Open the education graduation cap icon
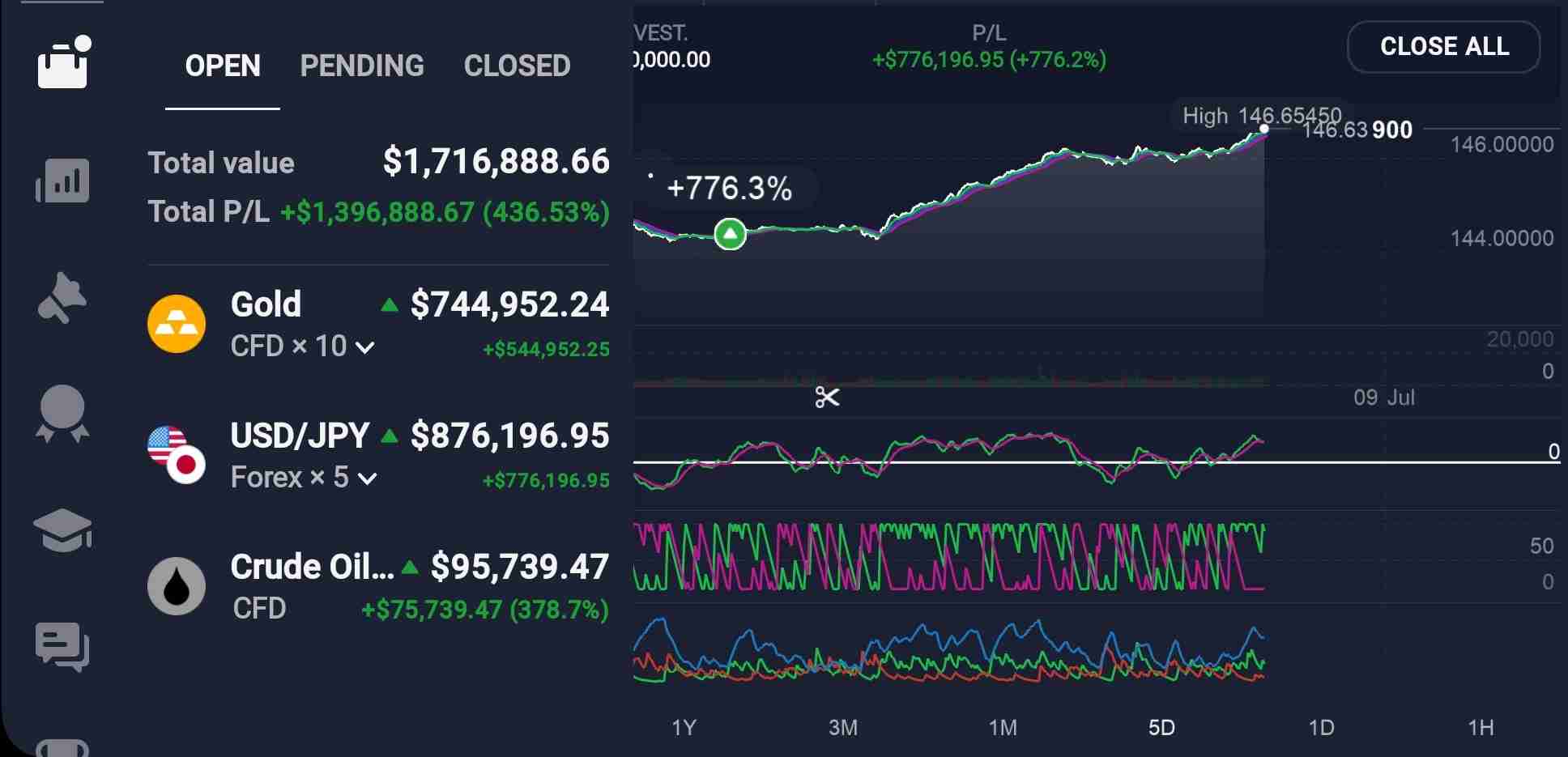The width and height of the screenshot is (1568, 757). tap(62, 530)
